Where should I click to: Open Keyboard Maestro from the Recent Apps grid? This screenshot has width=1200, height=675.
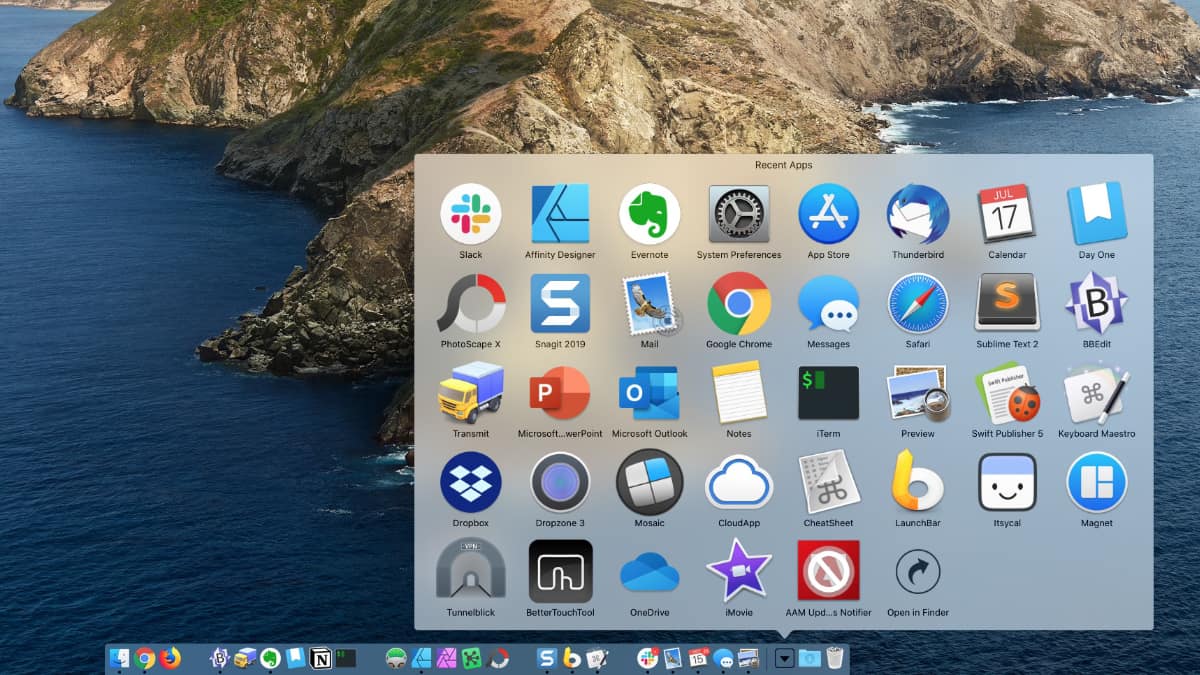click(x=1097, y=393)
